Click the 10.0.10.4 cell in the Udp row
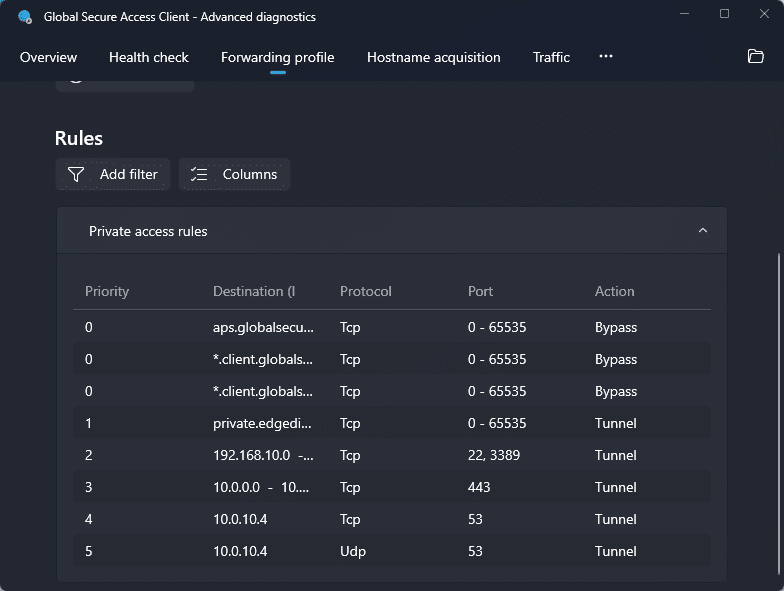The width and height of the screenshot is (784, 591). point(240,552)
